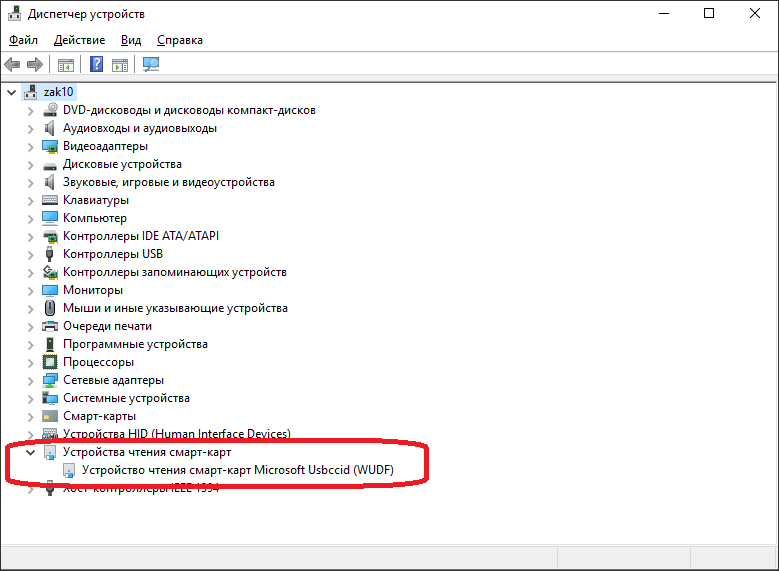Click the Процессоры chip icon
Screen dimensions: 779x571
coord(51,362)
